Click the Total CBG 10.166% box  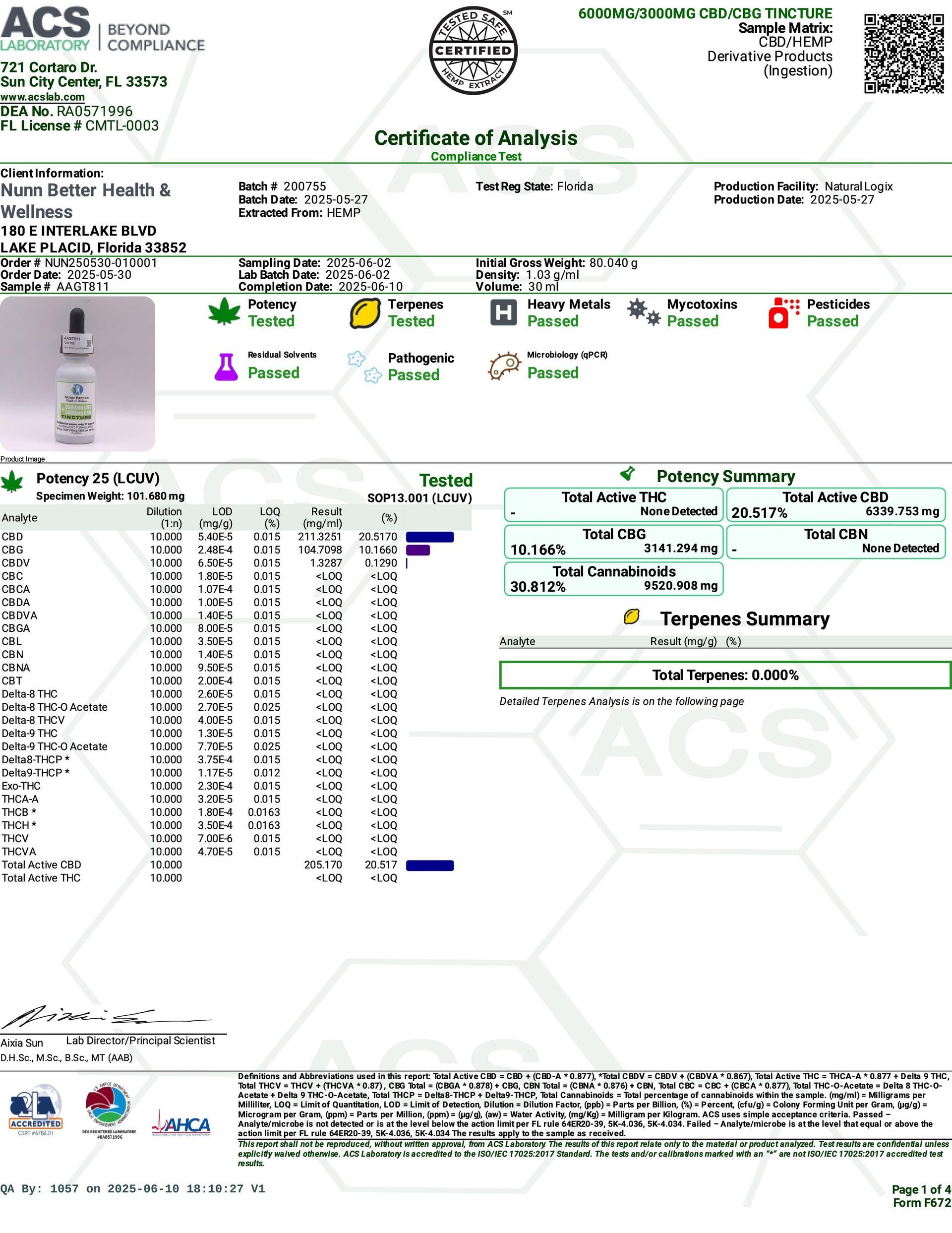coord(613,542)
